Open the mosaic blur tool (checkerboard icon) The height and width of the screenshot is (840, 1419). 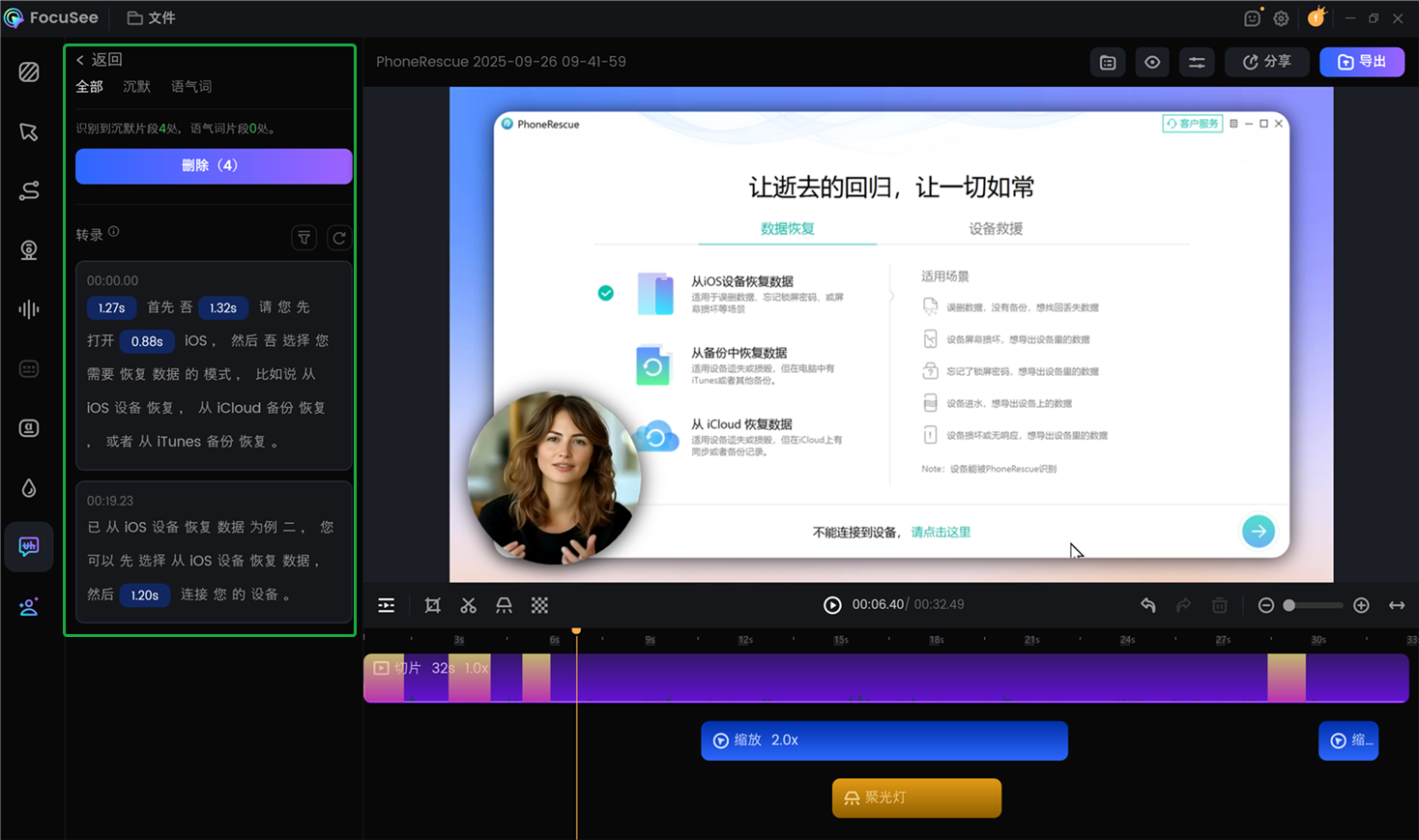(539, 605)
